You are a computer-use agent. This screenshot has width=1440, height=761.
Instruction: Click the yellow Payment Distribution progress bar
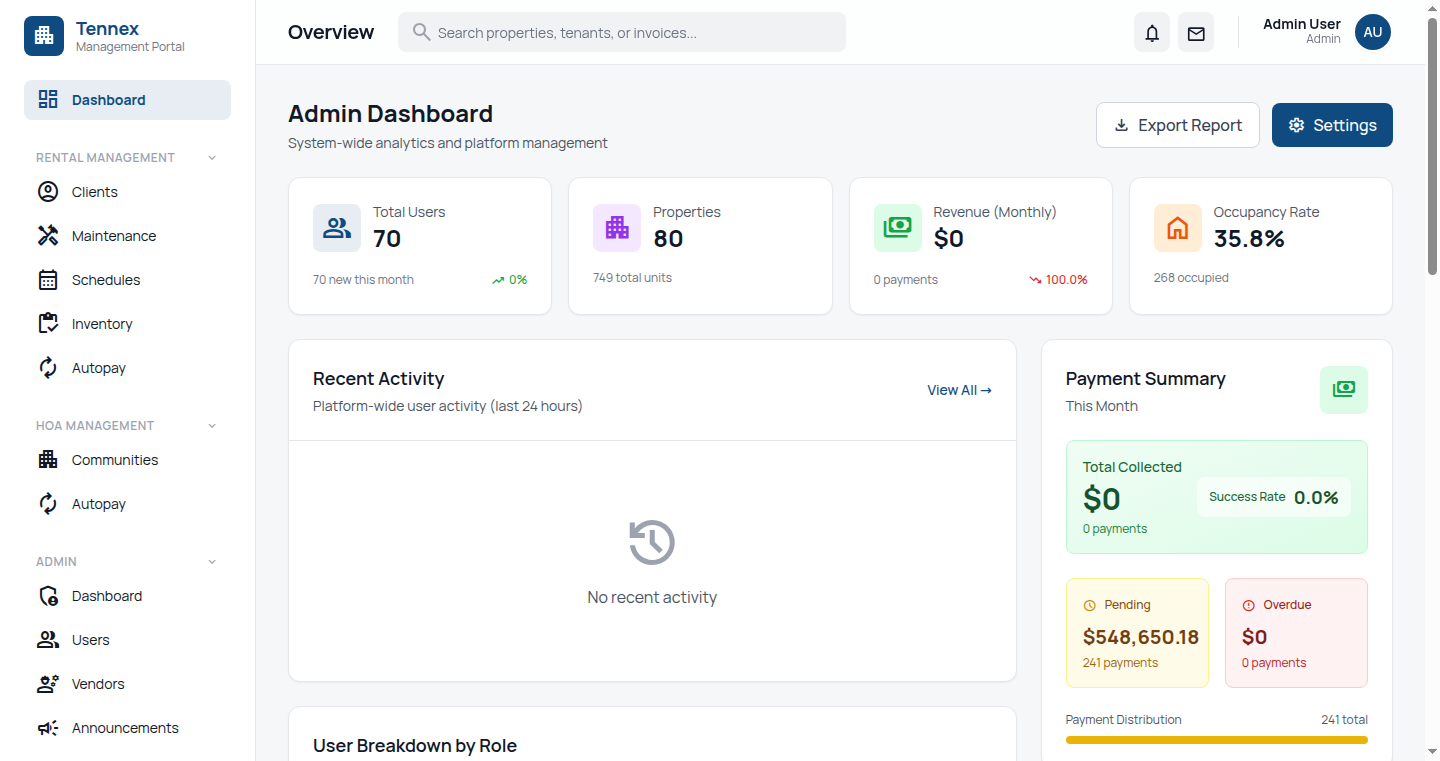[x=1216, y=740]
